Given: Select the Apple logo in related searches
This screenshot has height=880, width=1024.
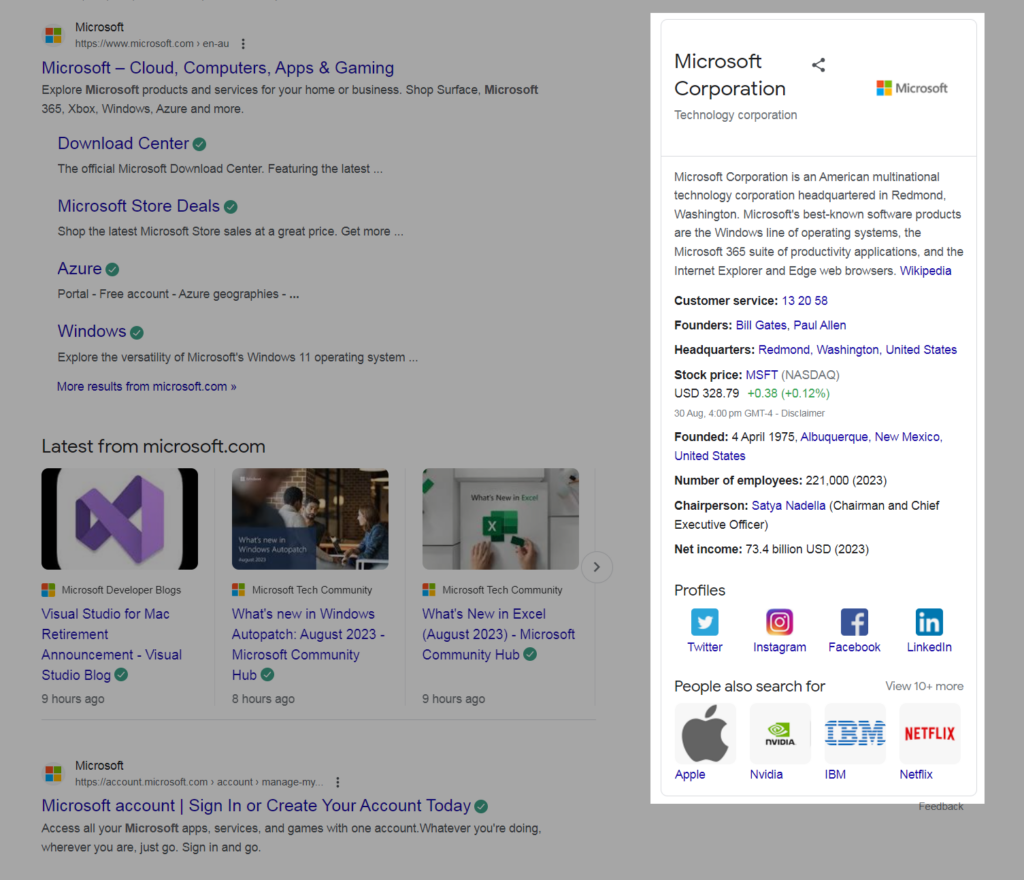Looking at the screenshot, I should pyautogui.click(x=705, y=733).
